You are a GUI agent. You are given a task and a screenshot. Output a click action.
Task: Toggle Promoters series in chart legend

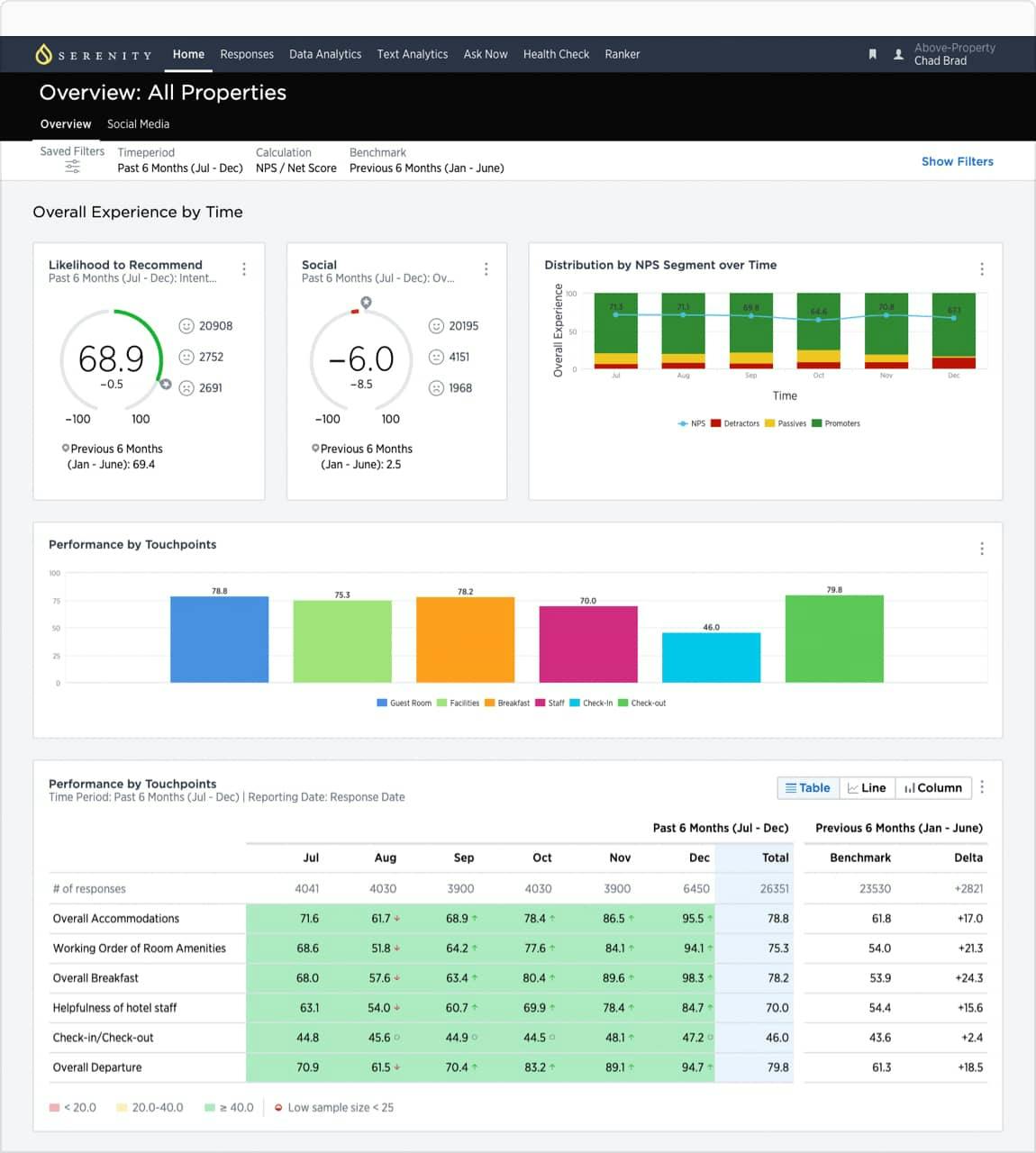coord(836,423)
